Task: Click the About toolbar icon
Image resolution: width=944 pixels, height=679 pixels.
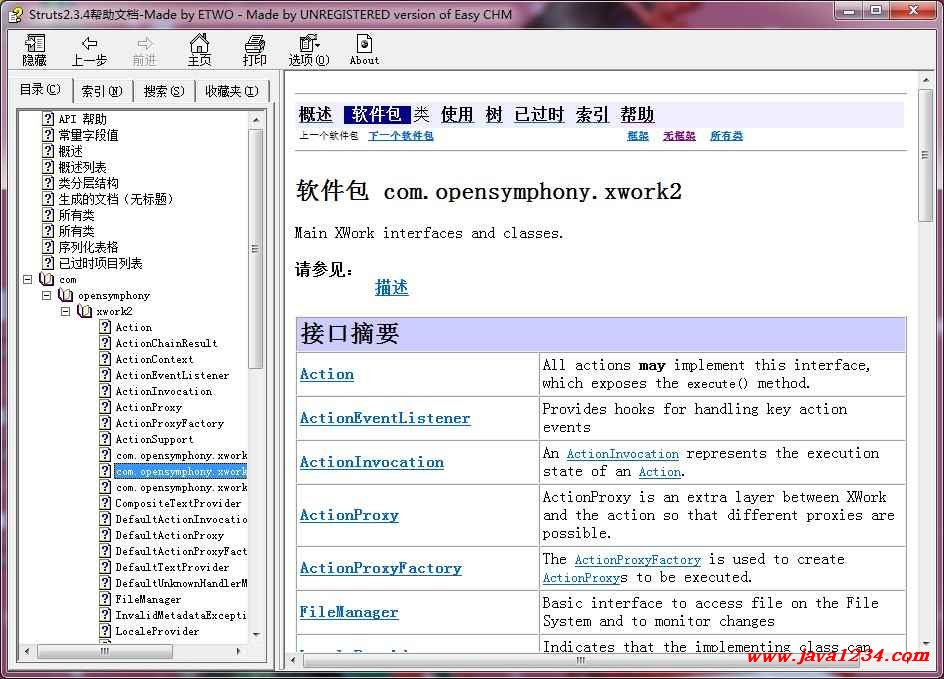Action: pos(364,44)
